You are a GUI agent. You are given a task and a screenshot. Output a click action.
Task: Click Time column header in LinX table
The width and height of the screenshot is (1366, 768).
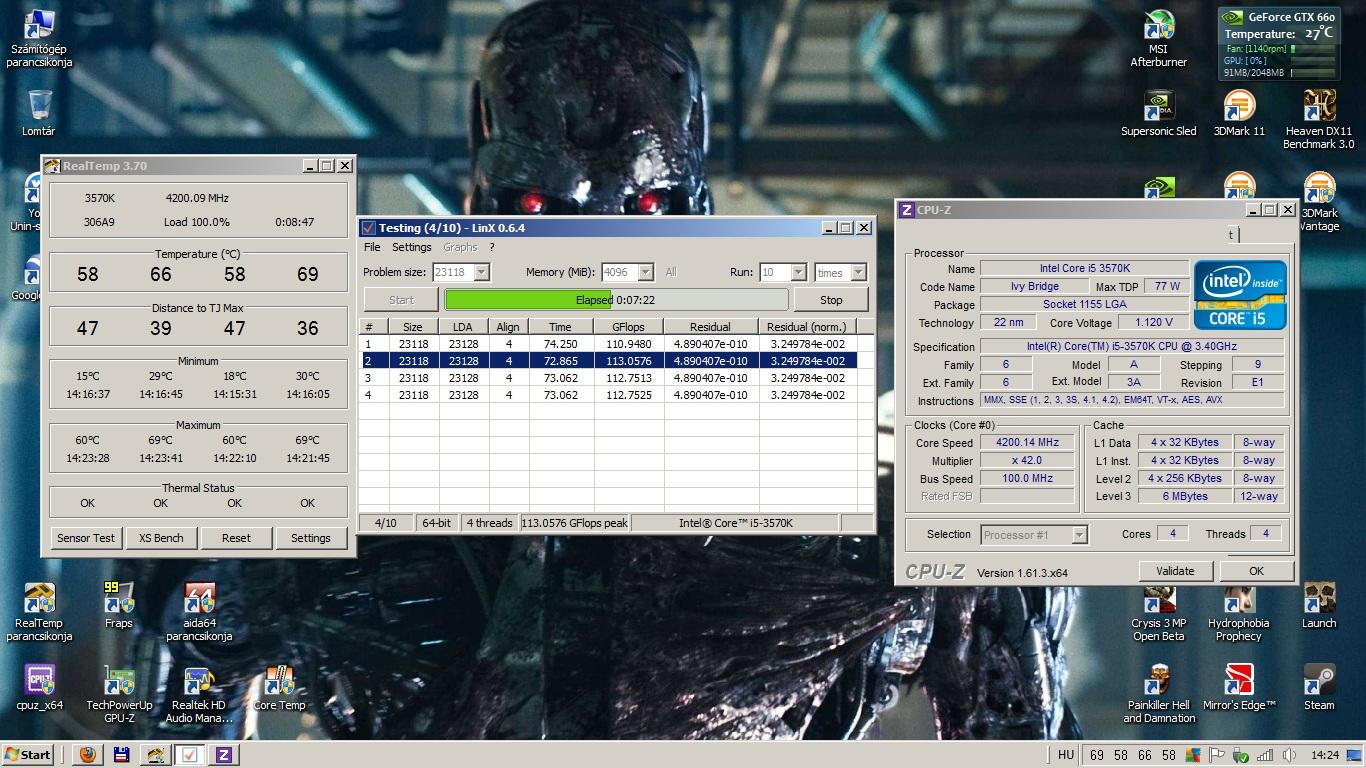pos(560,327)
